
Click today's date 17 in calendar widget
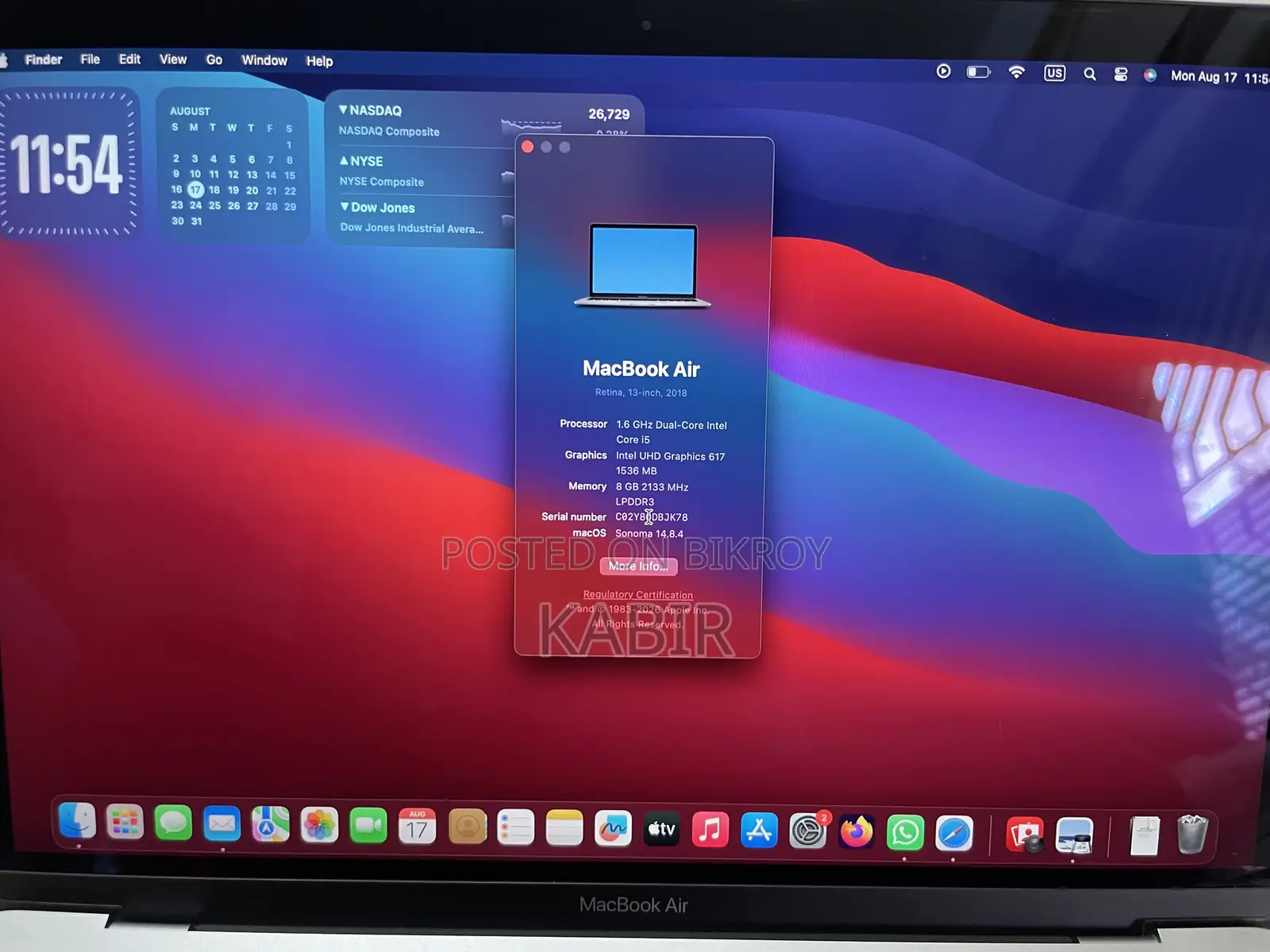(x=195, y=190)
